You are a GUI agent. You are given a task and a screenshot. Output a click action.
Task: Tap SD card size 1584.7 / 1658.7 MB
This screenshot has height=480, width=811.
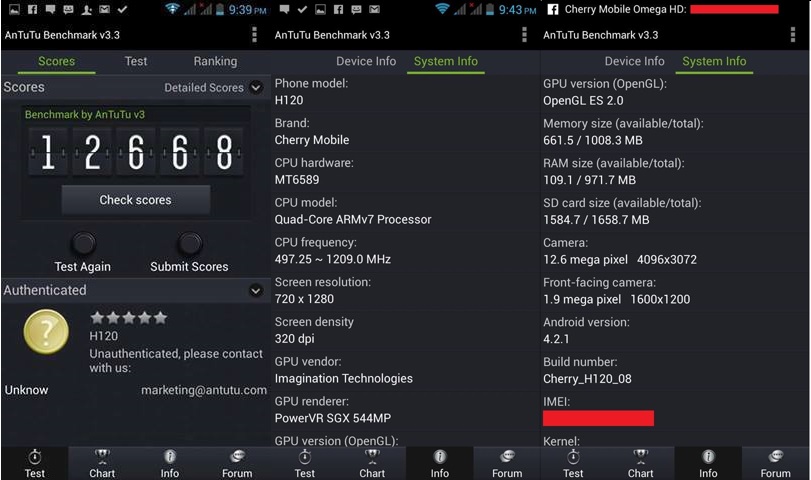596,220
